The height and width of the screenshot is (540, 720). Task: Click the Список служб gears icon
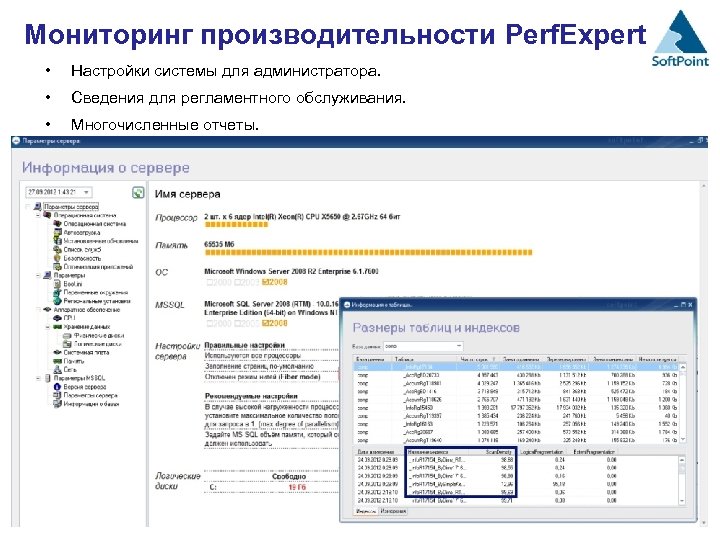57,249
